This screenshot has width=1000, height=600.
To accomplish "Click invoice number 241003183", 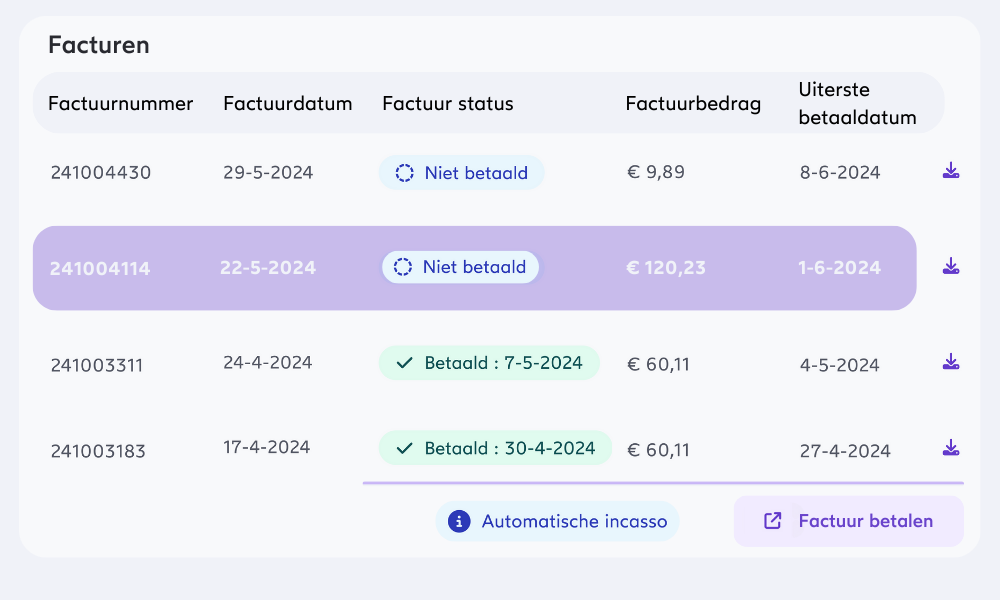I will 97,451.
